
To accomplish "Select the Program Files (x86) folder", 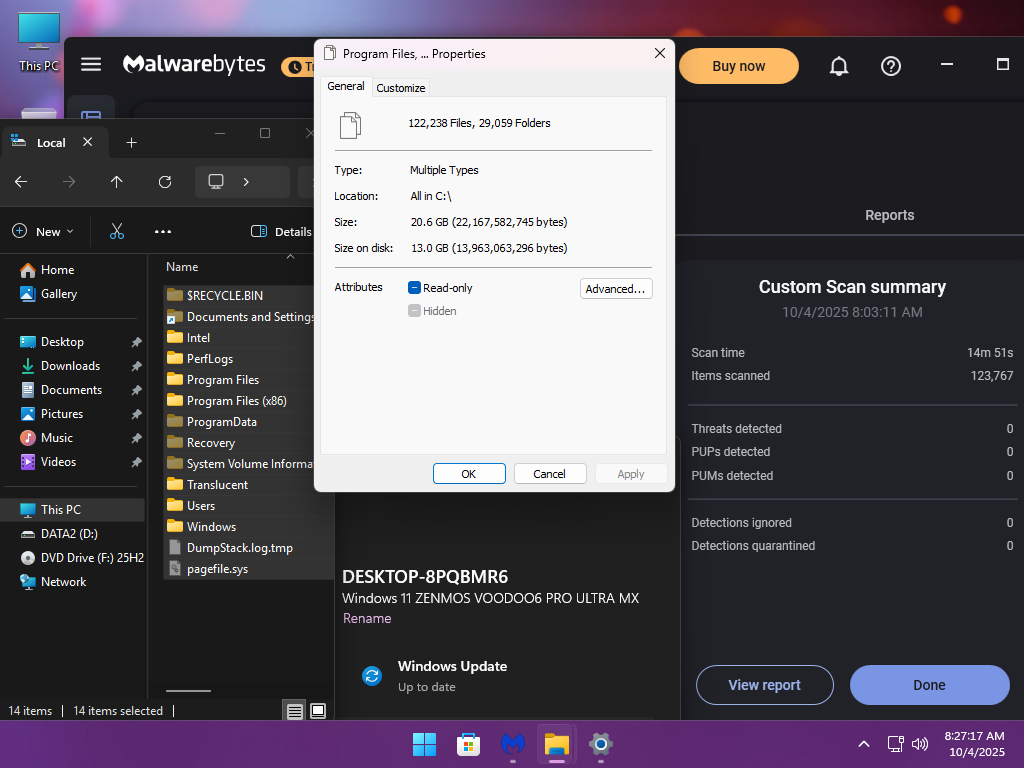I will (236, 400).
